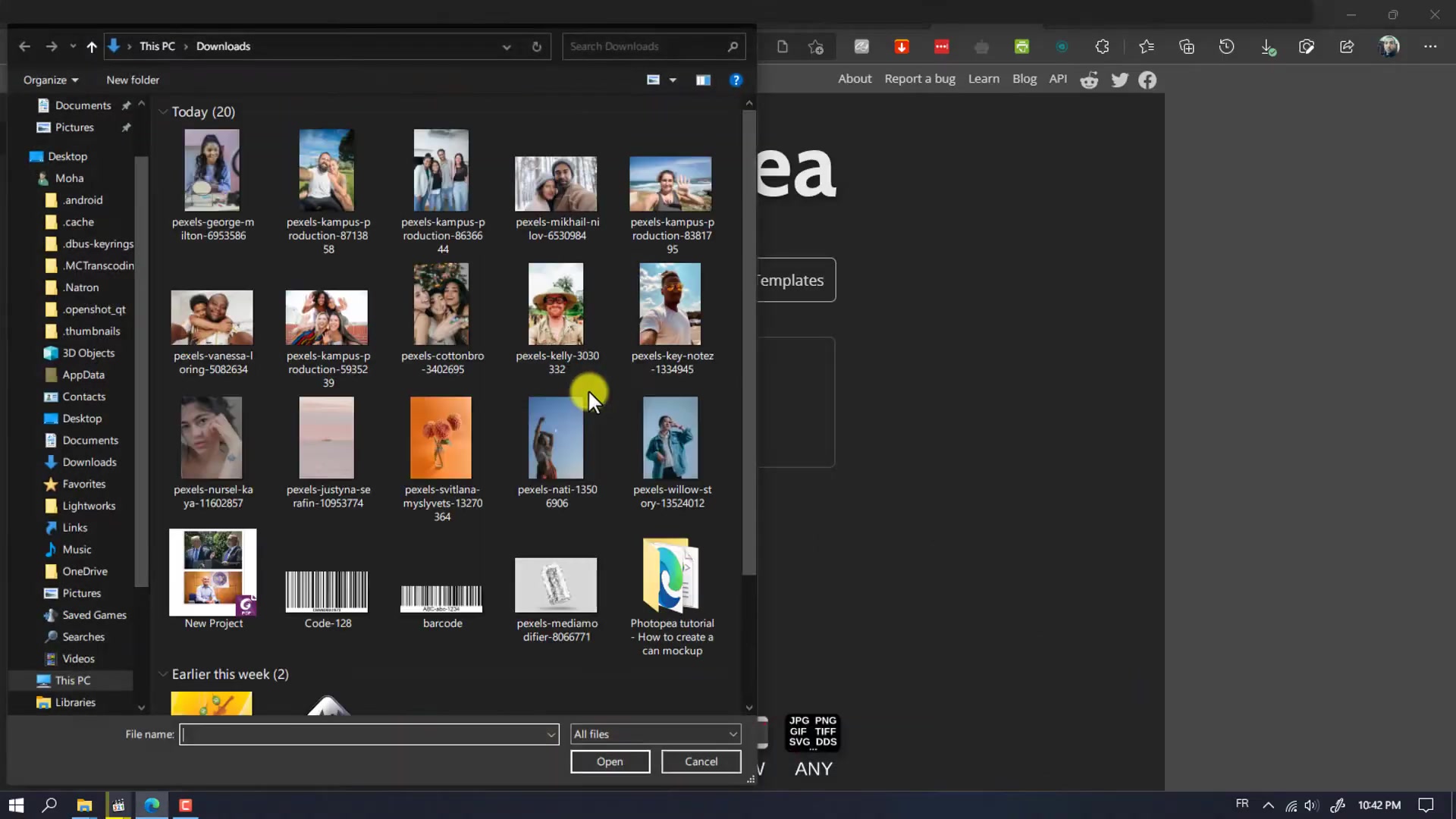Click the down arrow of the vertical scrollbar
1456x819 pixels.
click(748, 707)
